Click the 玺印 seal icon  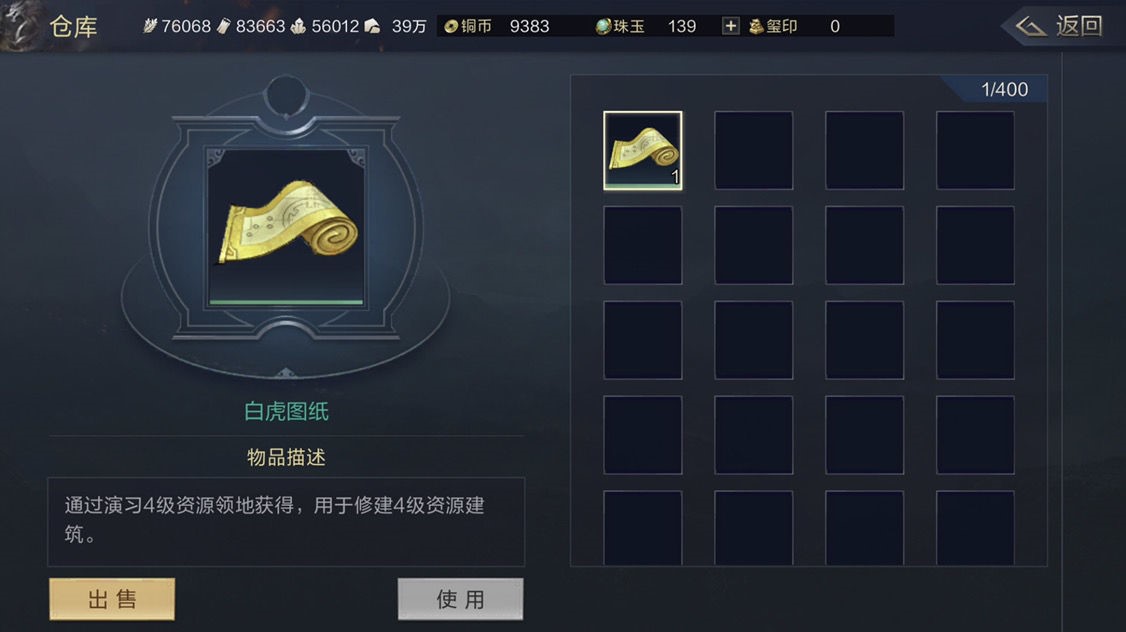[755, 27]
